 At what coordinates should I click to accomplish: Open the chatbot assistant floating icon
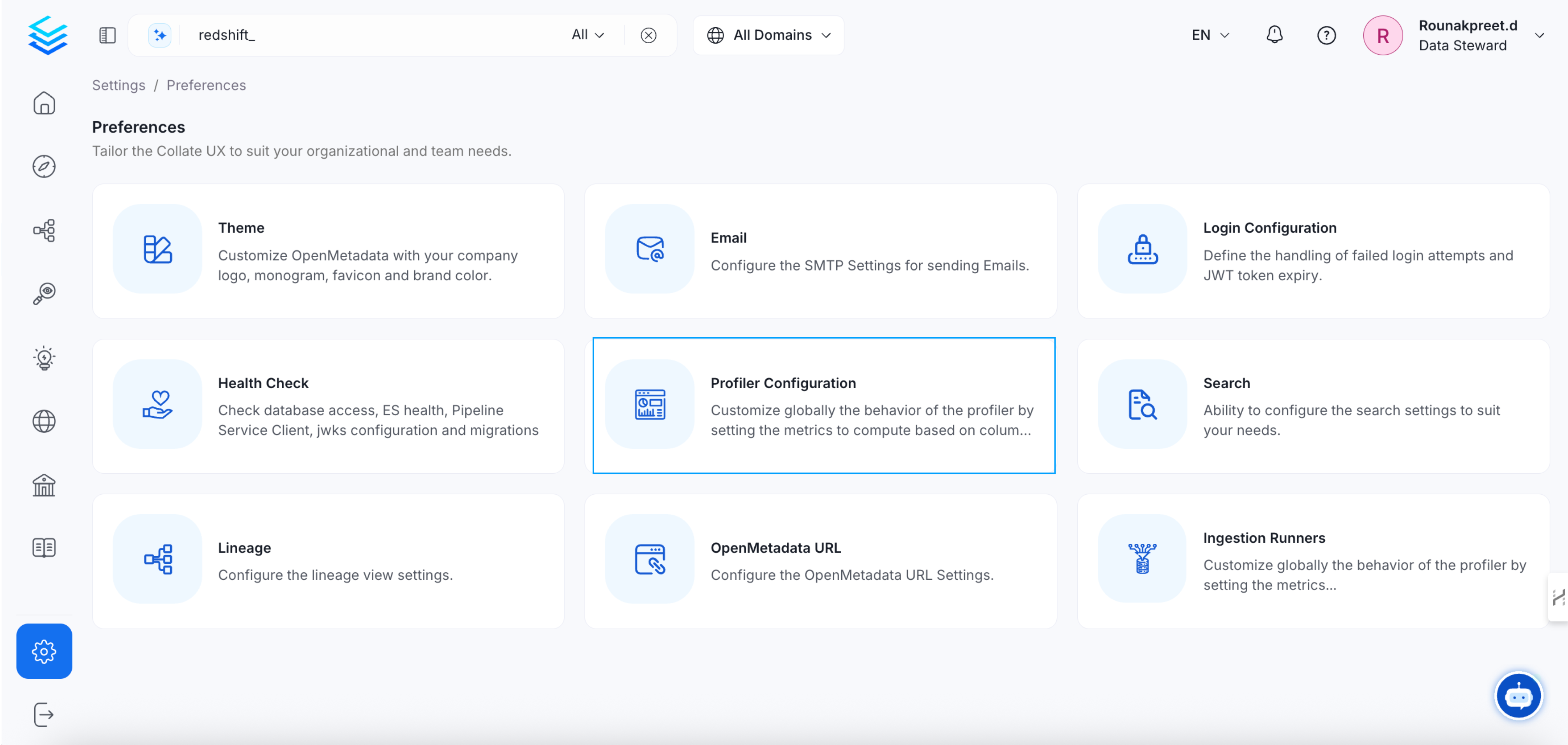[1517, 695]
